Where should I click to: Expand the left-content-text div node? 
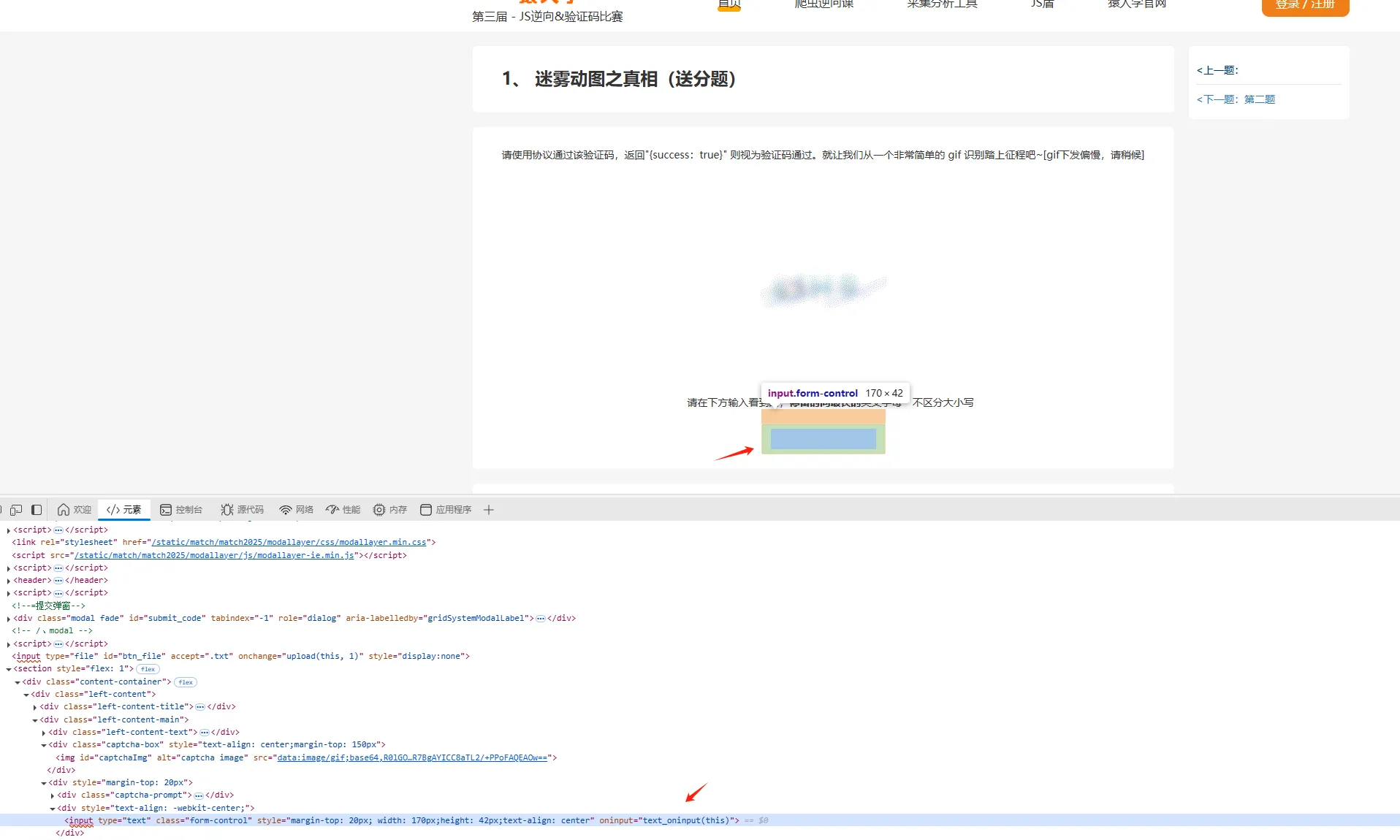pyautogui.click(x=44, y=733)
